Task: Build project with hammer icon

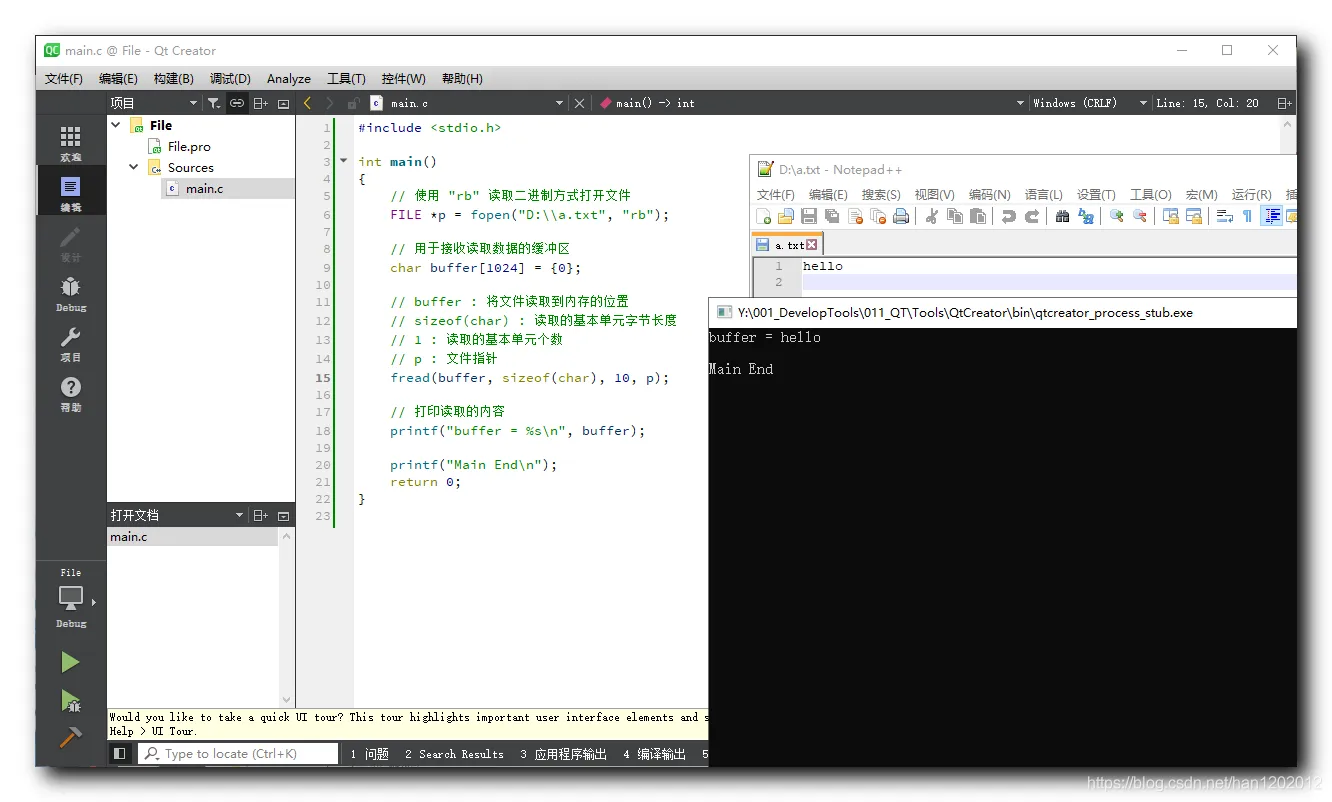Action: pos(70,738)
